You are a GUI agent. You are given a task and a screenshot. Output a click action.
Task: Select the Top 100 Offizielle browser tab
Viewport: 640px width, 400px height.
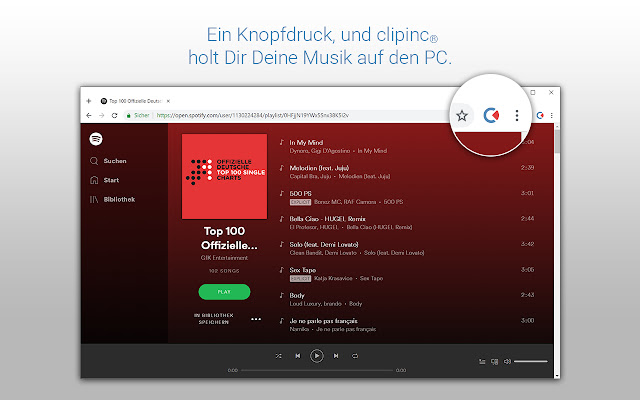pos(135,101)
